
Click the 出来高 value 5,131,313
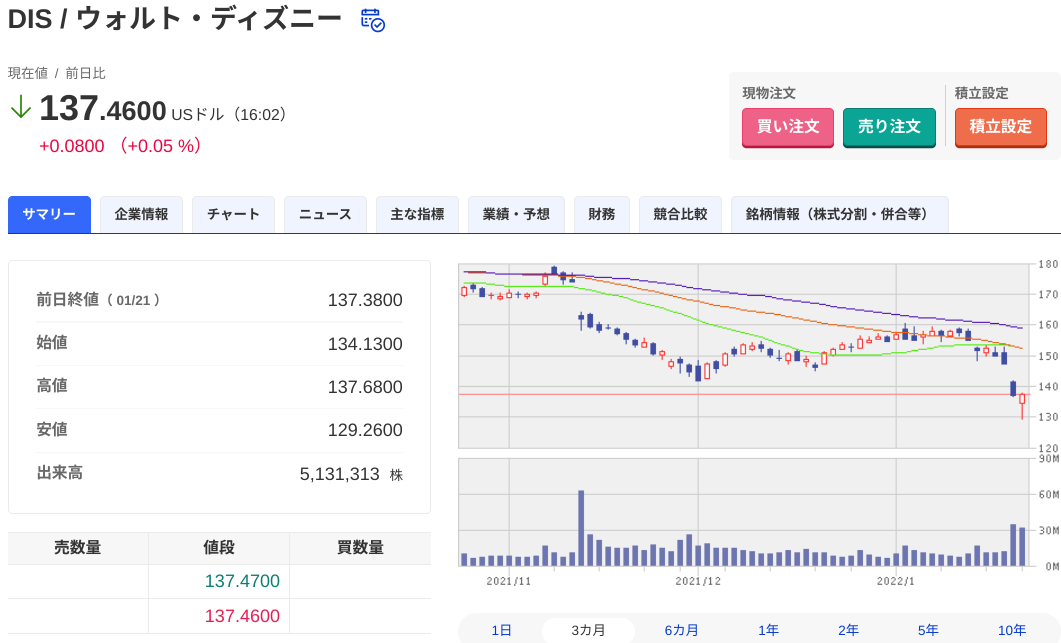(340, 474)
